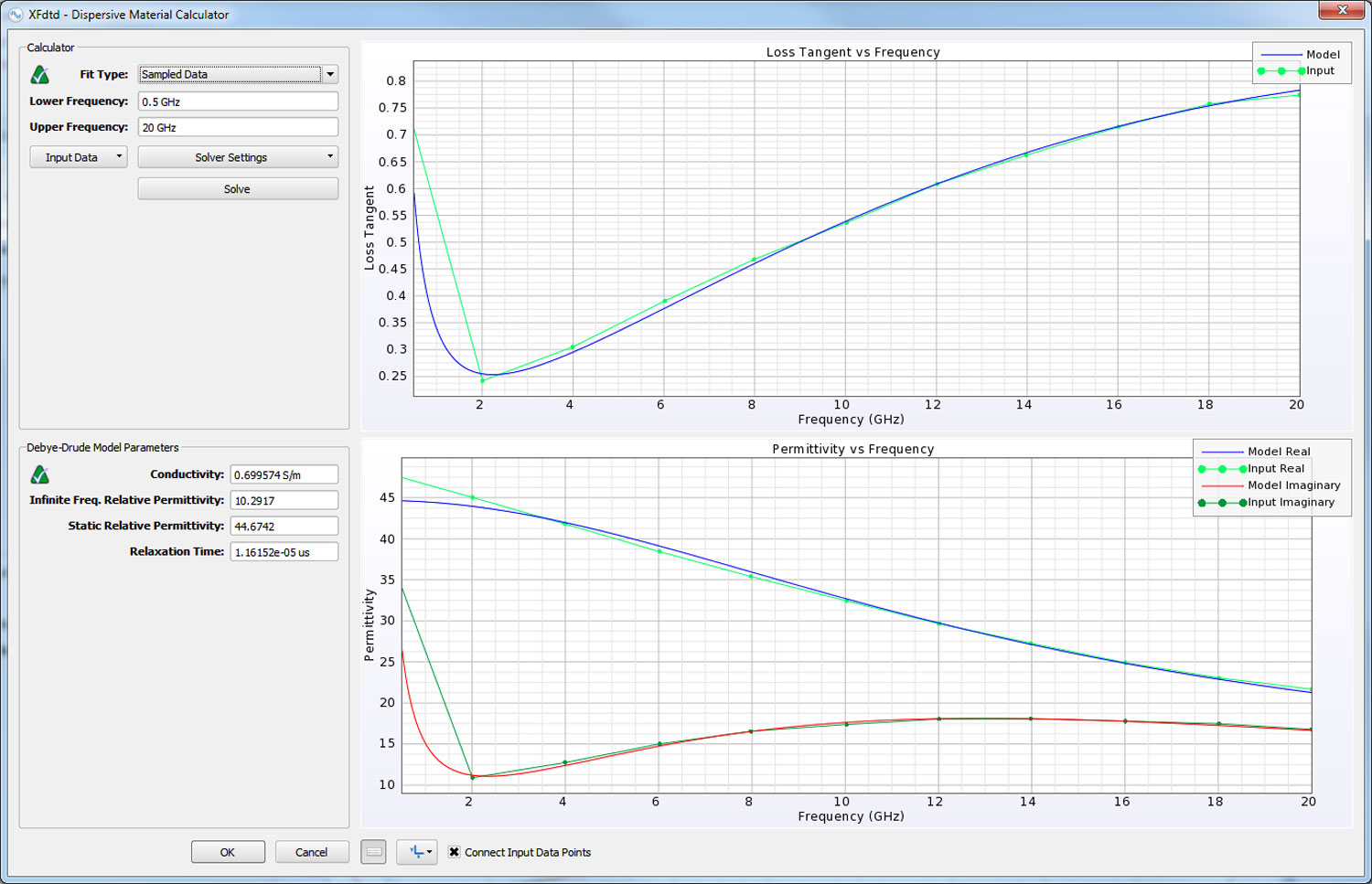
Task: Expand the Input Data dropdown button
Action: pyautogui.click(x=78, y=157)
